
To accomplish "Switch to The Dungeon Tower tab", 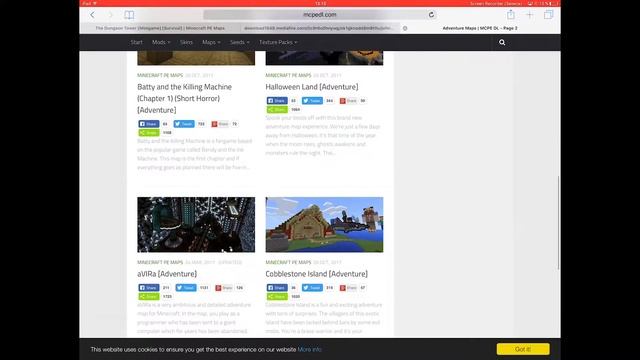I will click(x=160, y=28).
